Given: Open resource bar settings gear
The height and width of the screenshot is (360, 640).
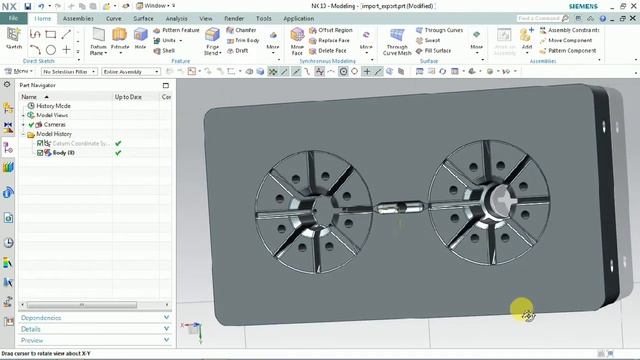Looking at the screenshot, I should [x=7, y=84].
